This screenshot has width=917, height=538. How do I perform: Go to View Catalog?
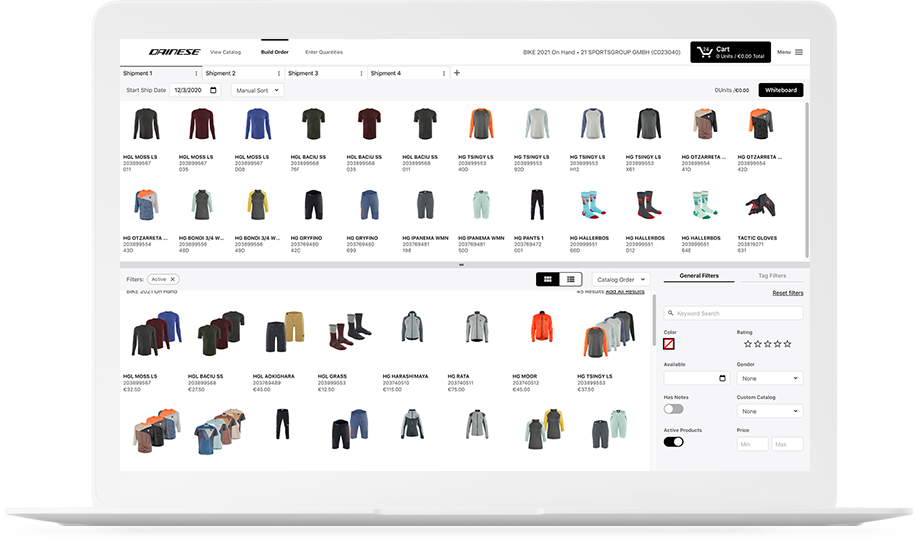click(x=225, y=52)
